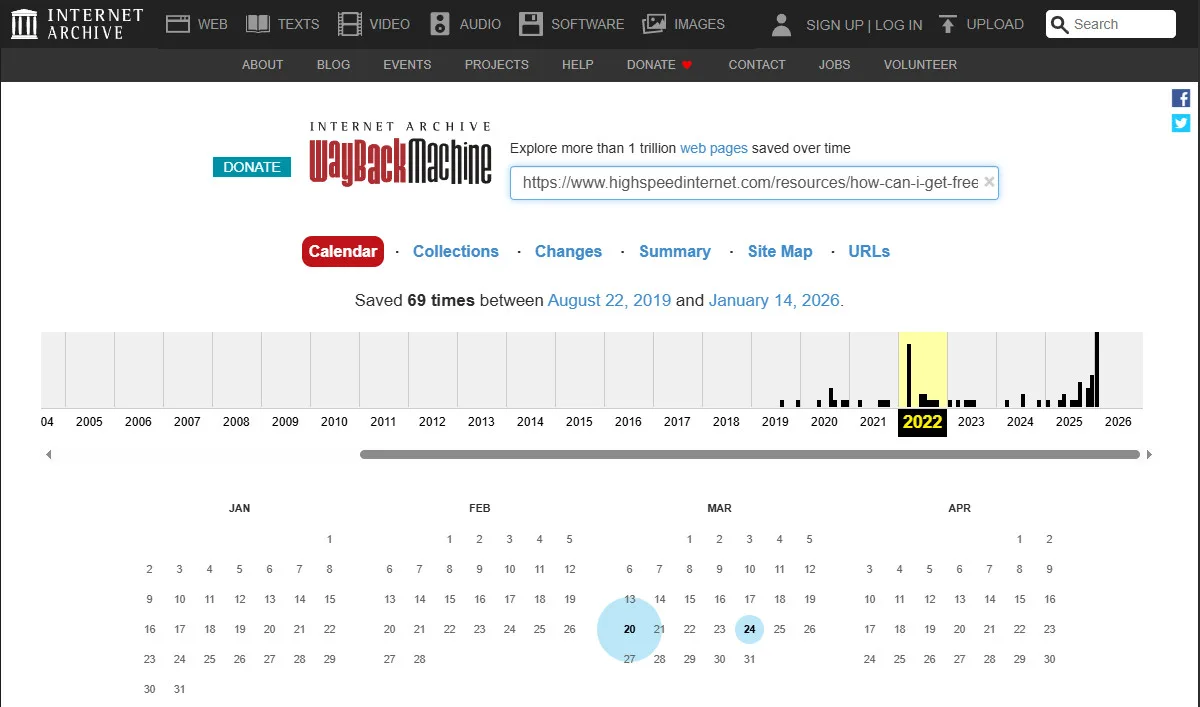Share the page via the Facebook icon
This screenshot has height=707, width=1200.
(1181, 97)
